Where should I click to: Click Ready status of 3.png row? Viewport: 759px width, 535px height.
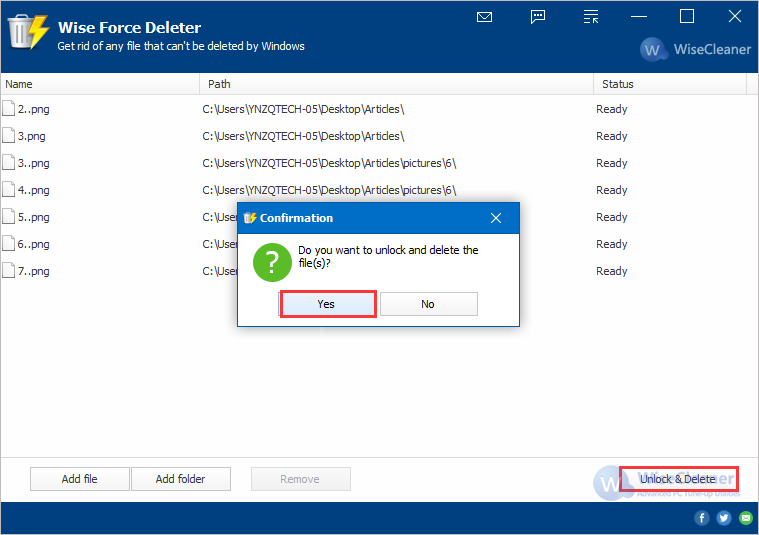611,136
